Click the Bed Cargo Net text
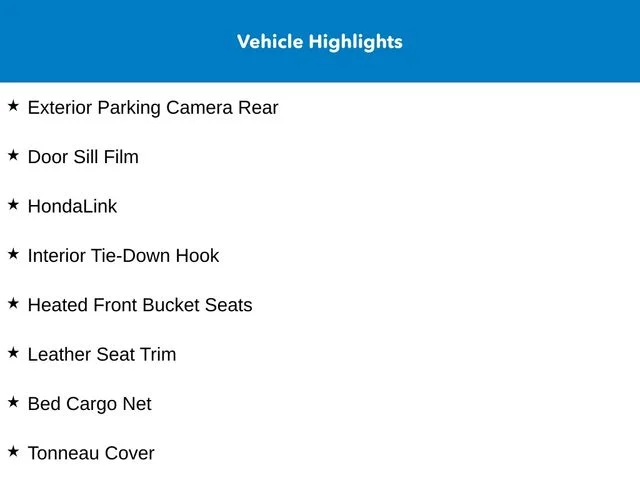The image size is (640, 480). click(x=89, y=404)
